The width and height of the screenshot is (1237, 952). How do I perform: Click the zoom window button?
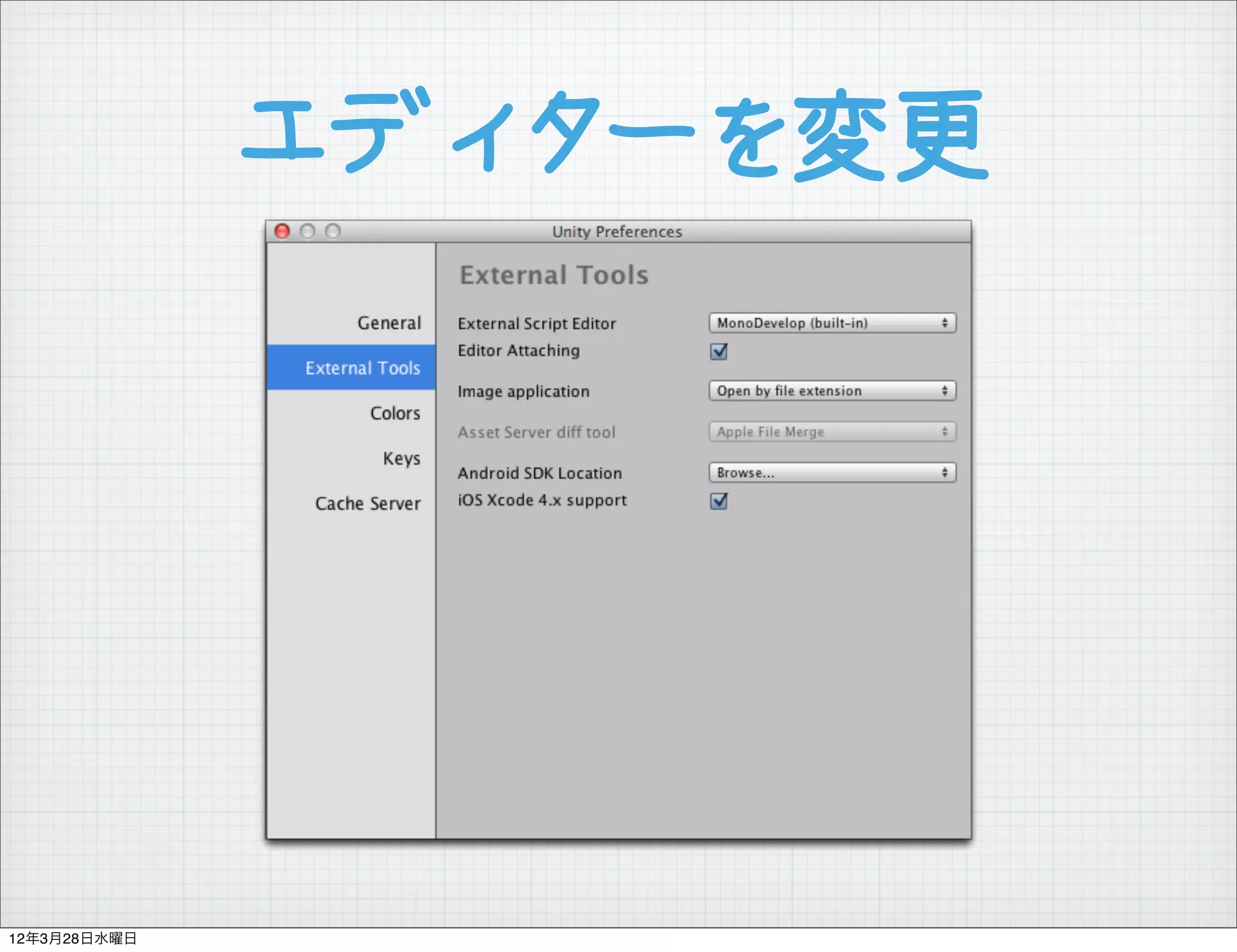(333, 231)
